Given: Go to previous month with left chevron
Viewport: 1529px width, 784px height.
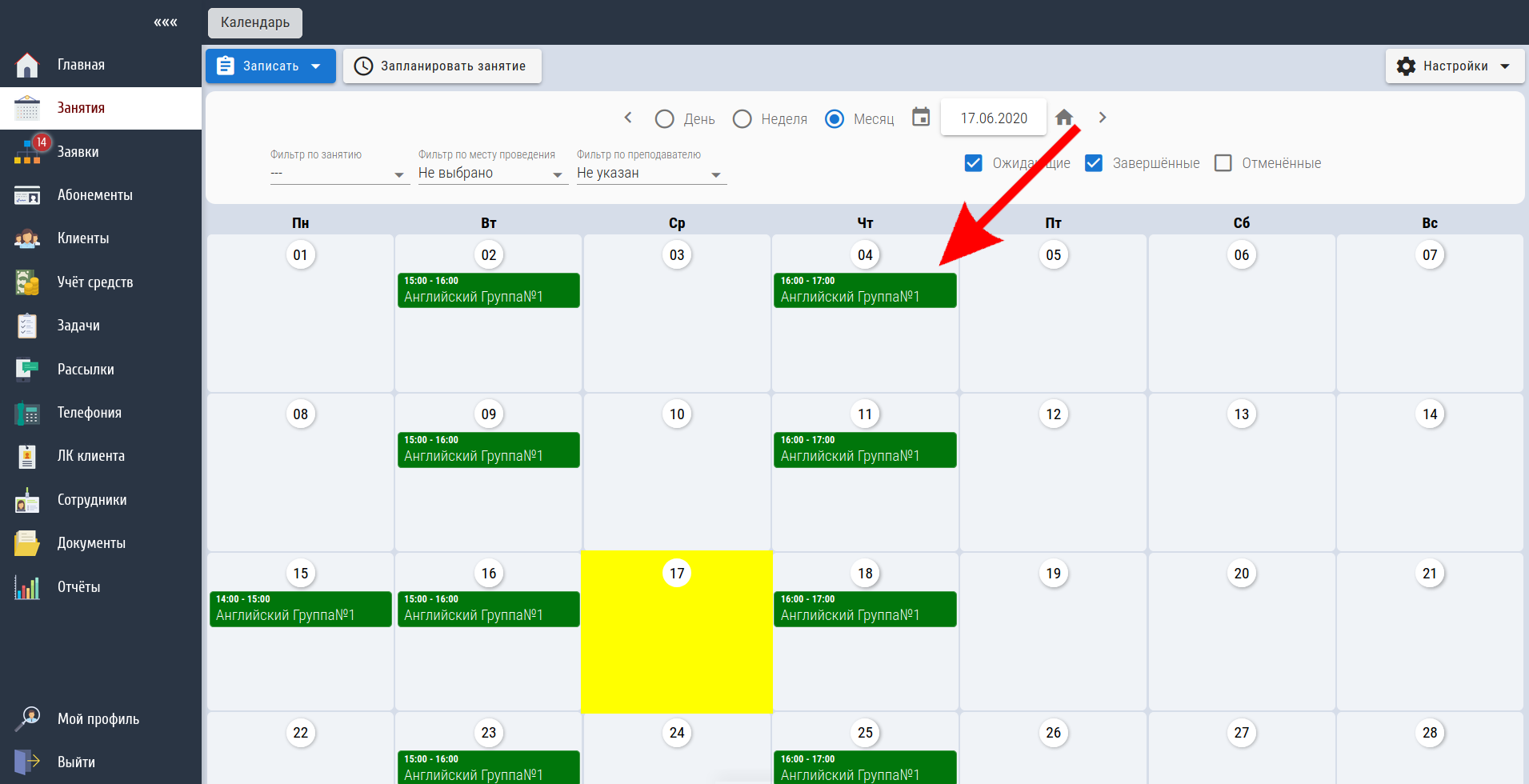Looking at the screenshot, I should click(x=628, y=118).
